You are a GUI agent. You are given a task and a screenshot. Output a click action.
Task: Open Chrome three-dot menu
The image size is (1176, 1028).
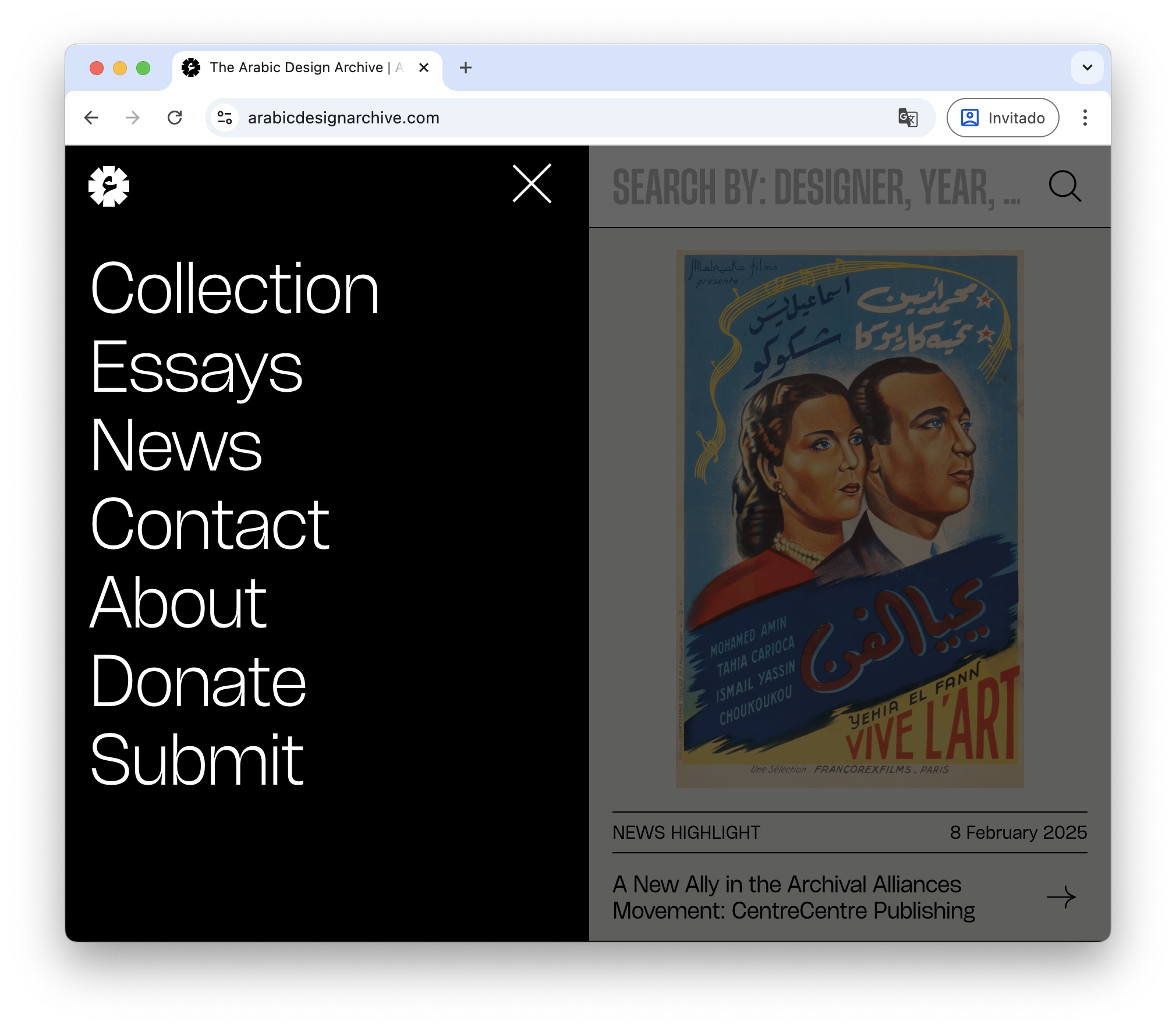[1085, 118]
